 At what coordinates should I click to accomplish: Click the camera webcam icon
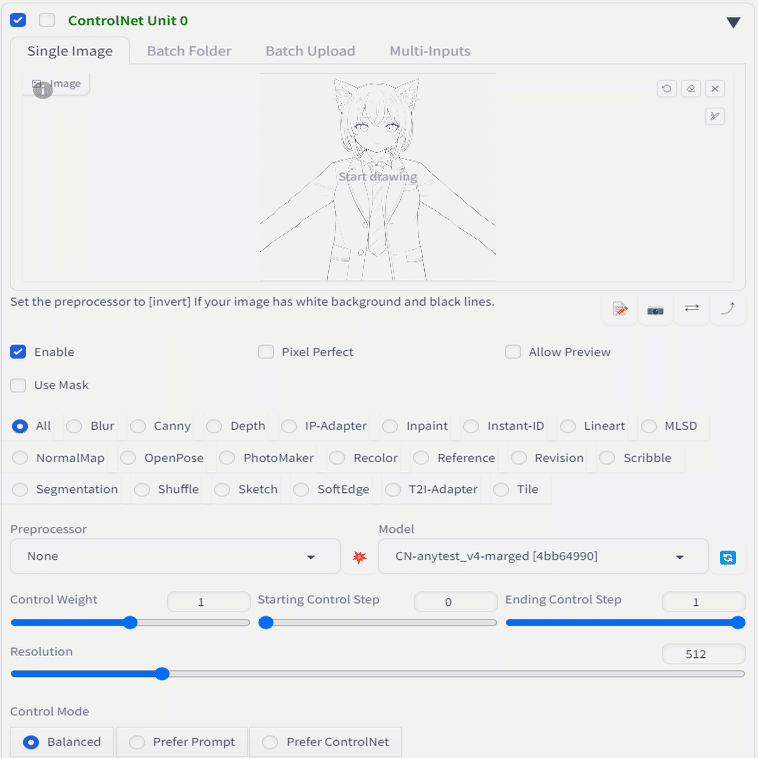pyautogui.click(x=655, y=309)
